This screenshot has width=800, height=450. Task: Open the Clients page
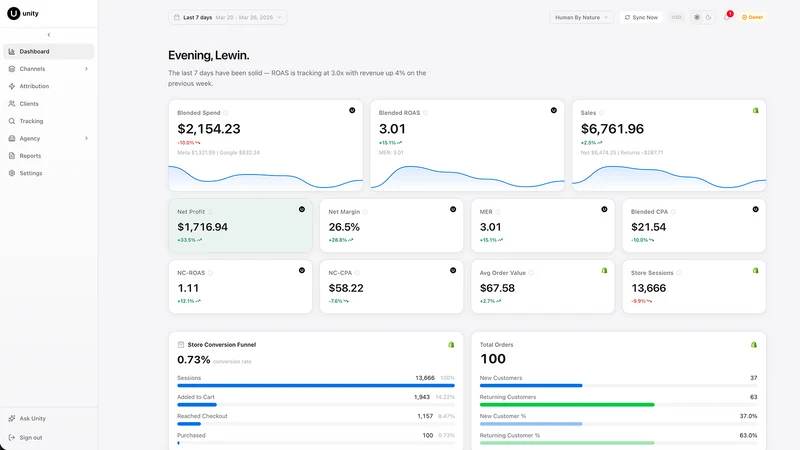pos(48,104)
